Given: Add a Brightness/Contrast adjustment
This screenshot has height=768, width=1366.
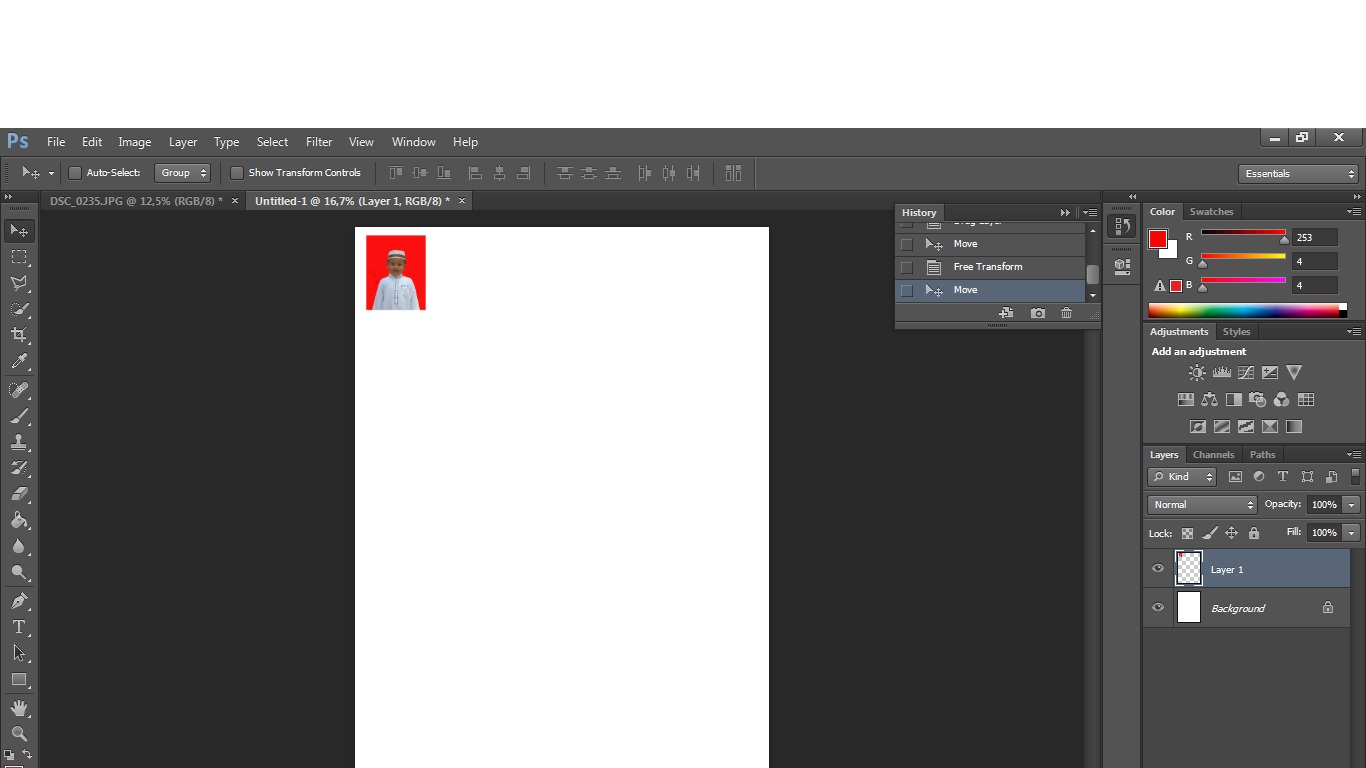Looking at the screenshot, I should 1197,373.
